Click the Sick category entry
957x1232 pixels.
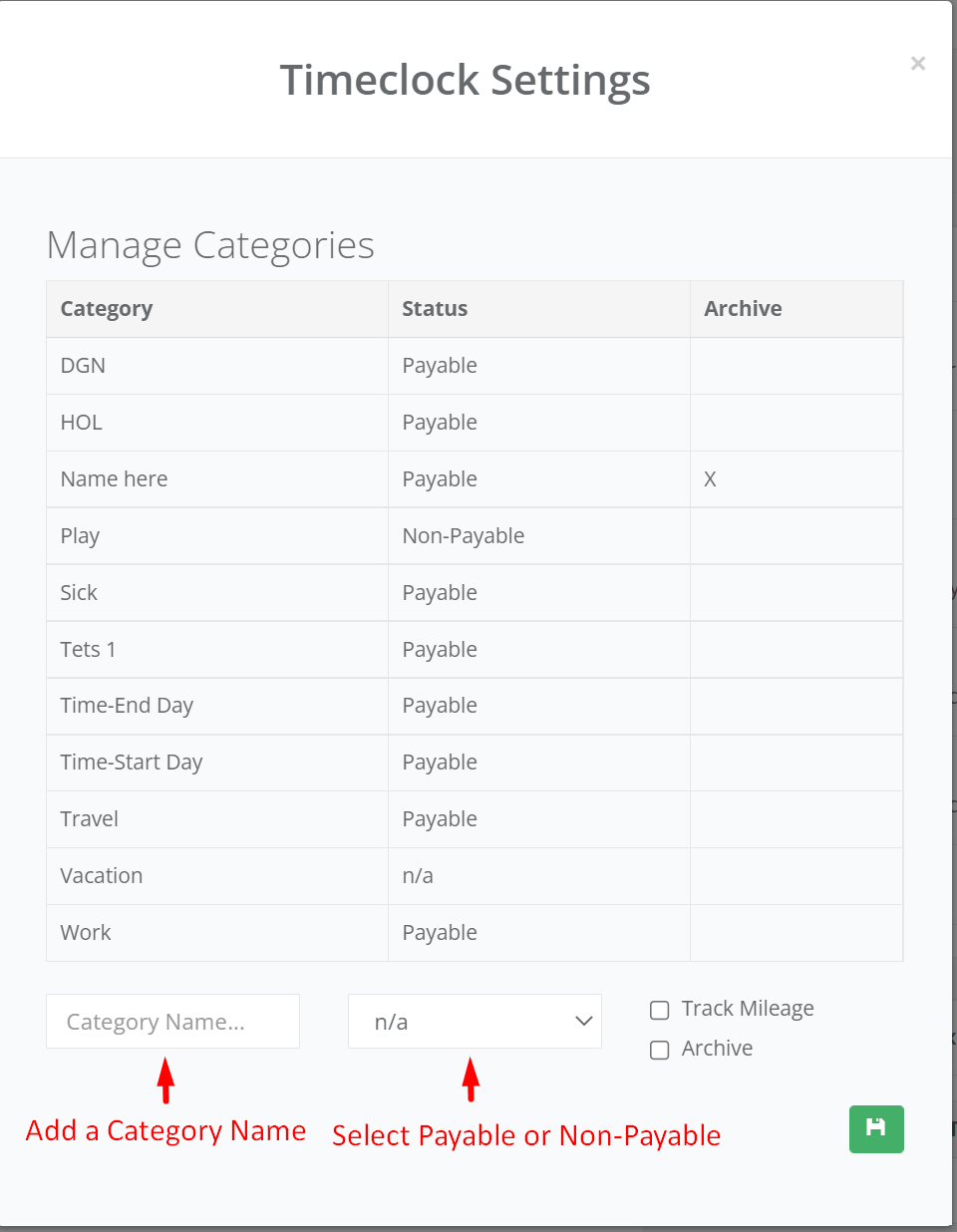coord(79,593)
